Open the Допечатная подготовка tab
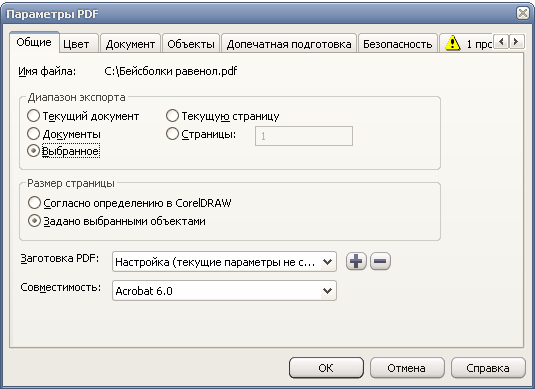 pos(289,44)
